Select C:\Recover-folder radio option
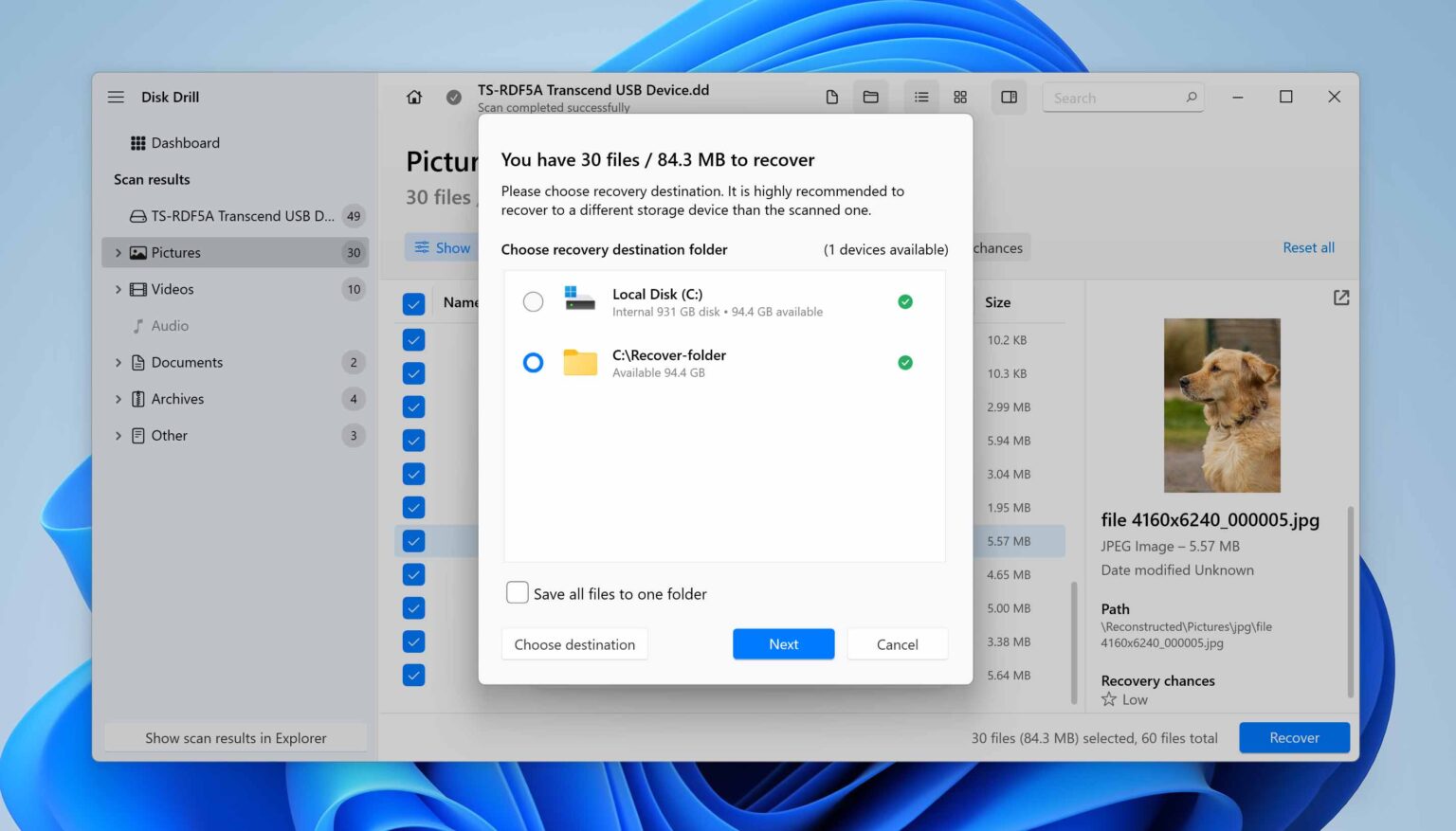Image resolution: width=1456 pixels, height=831 pixels. [534, 363]
